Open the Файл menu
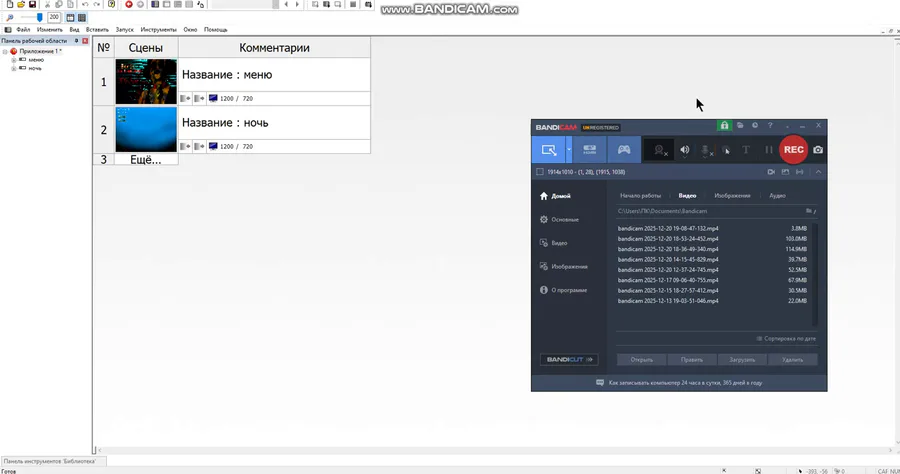The image size is (900, 474). (23, 29)
